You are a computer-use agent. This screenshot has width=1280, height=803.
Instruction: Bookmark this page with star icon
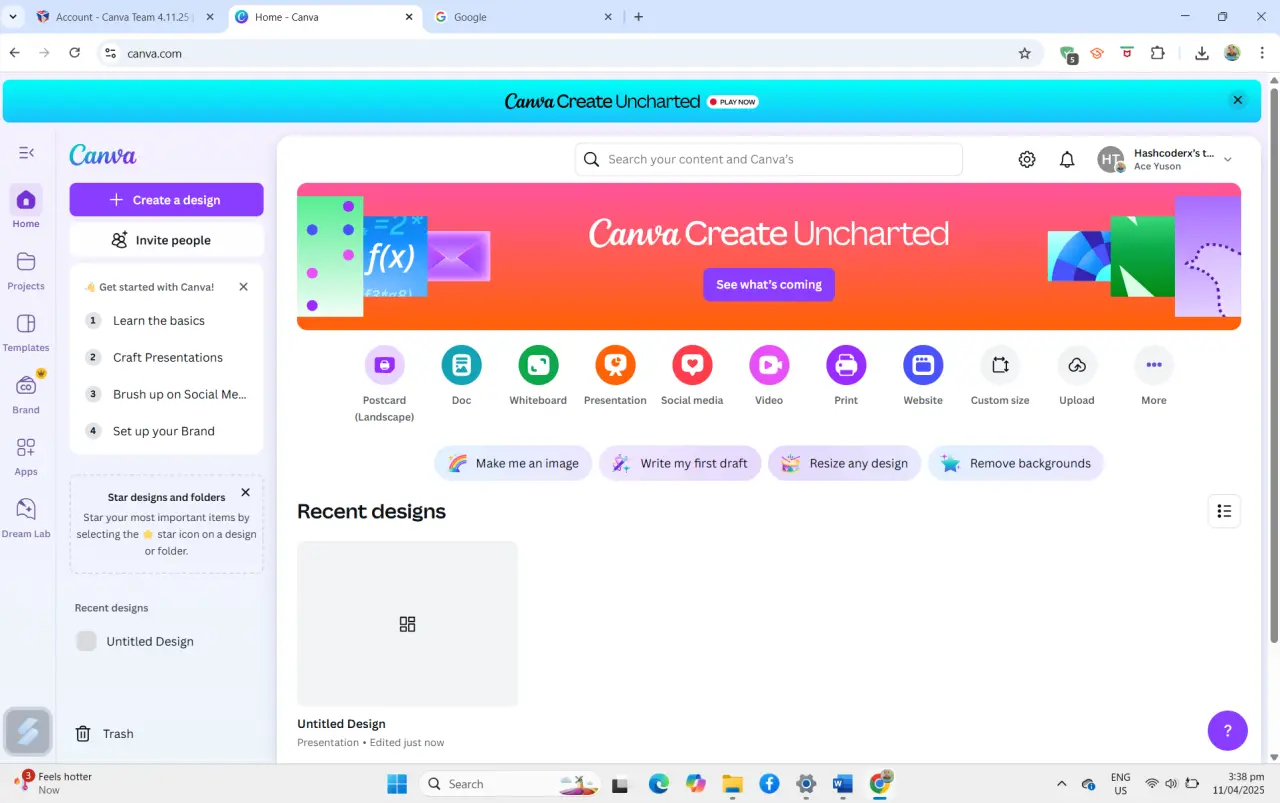(x=1025, y=53)
